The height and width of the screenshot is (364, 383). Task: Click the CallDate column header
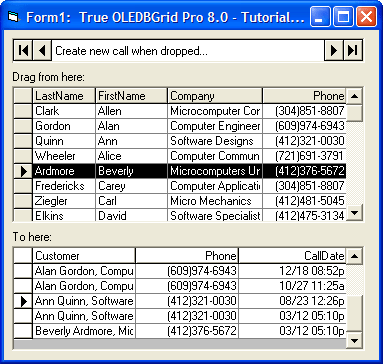click(292, 256)
